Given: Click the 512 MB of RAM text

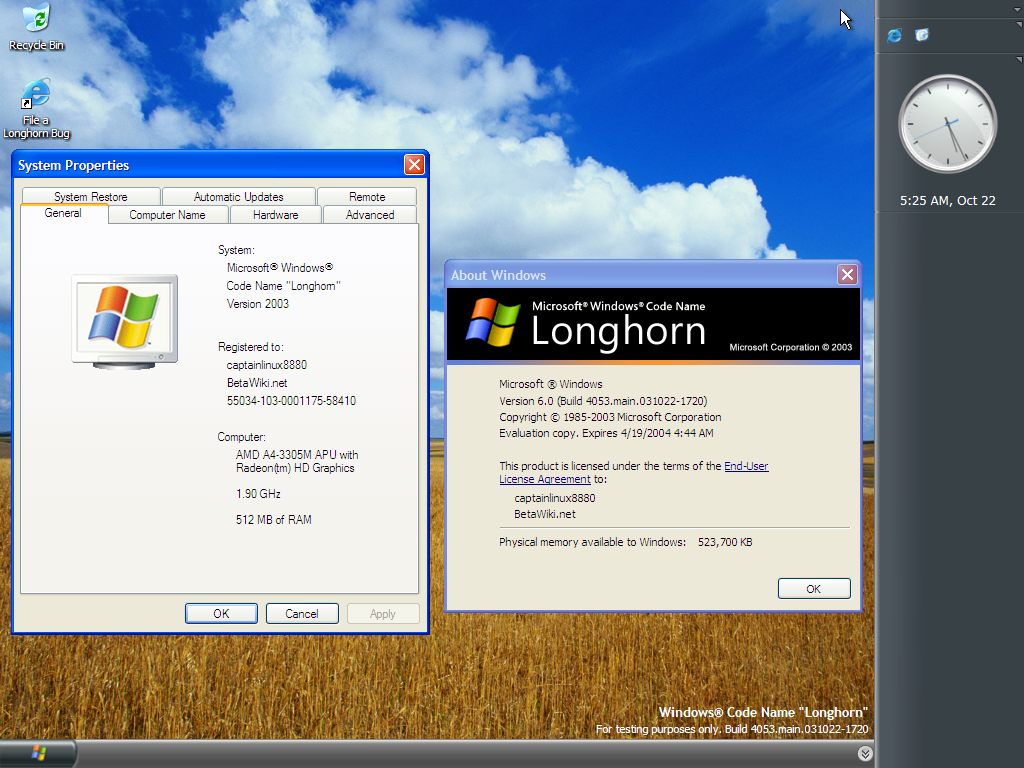Looking at the screenshot, I should 274,520.
